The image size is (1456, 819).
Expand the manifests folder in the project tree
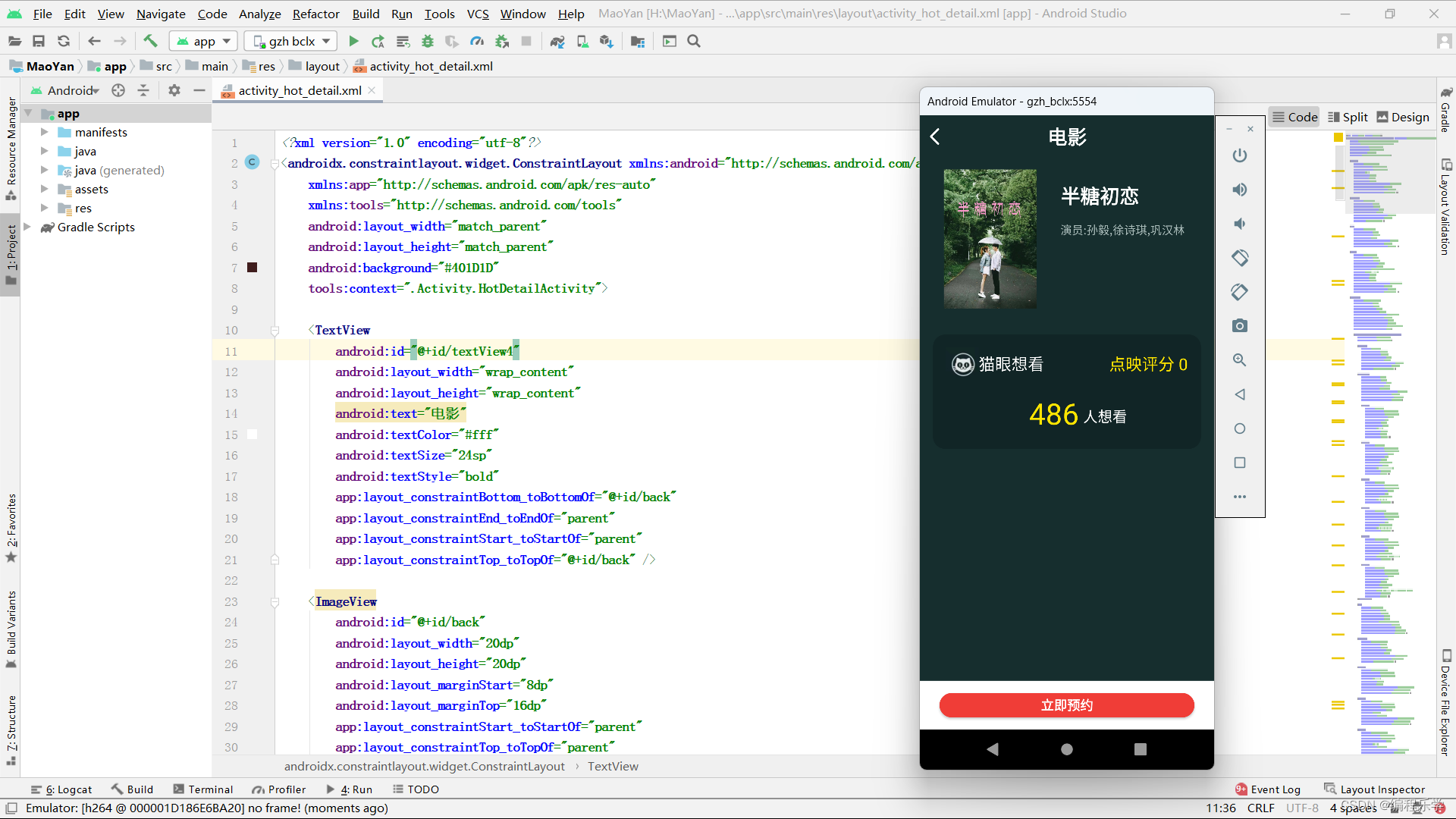point(45,132)
